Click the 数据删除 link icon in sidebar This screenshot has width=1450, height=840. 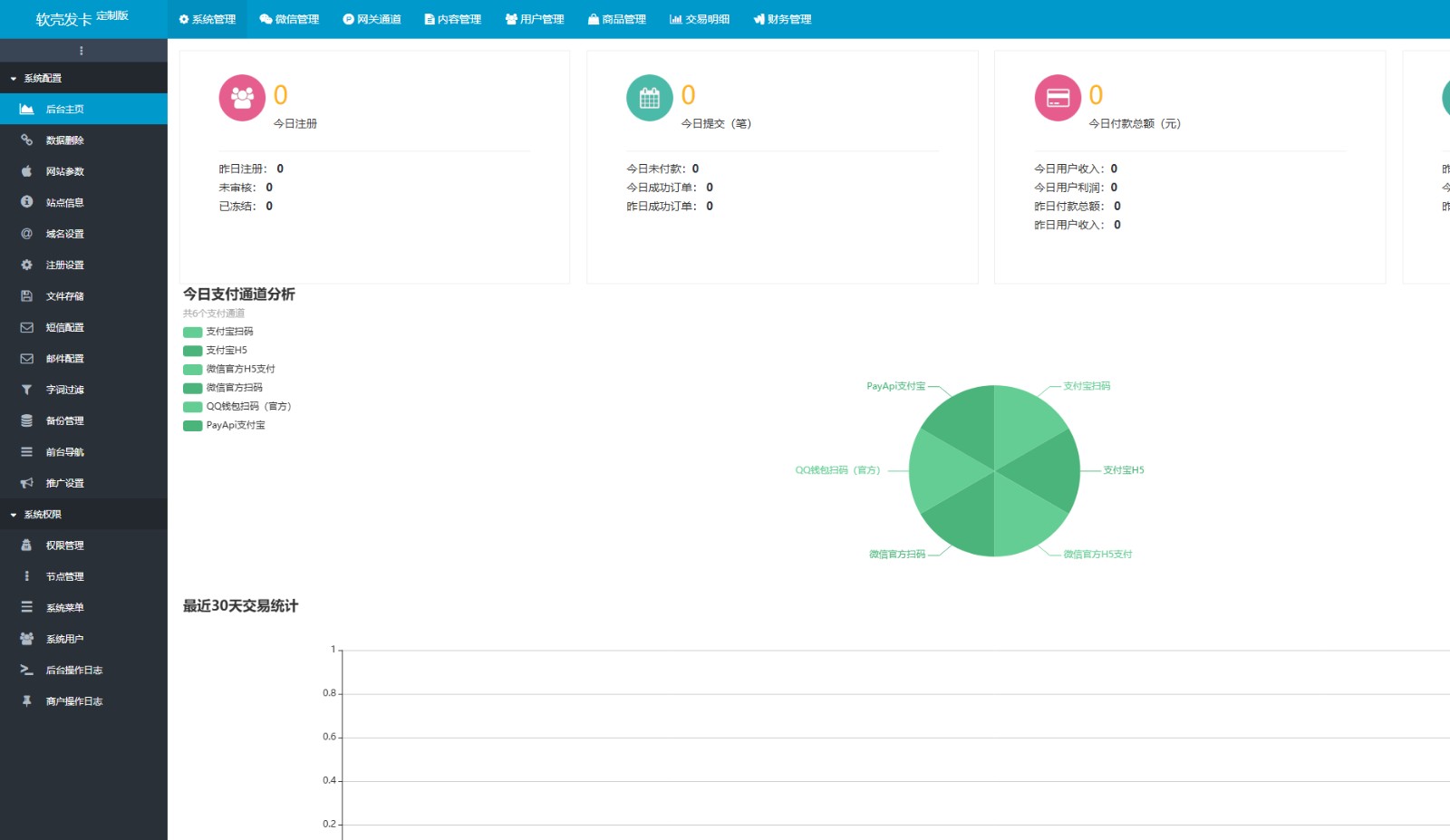pyautogui.click(x=27, y=140)
